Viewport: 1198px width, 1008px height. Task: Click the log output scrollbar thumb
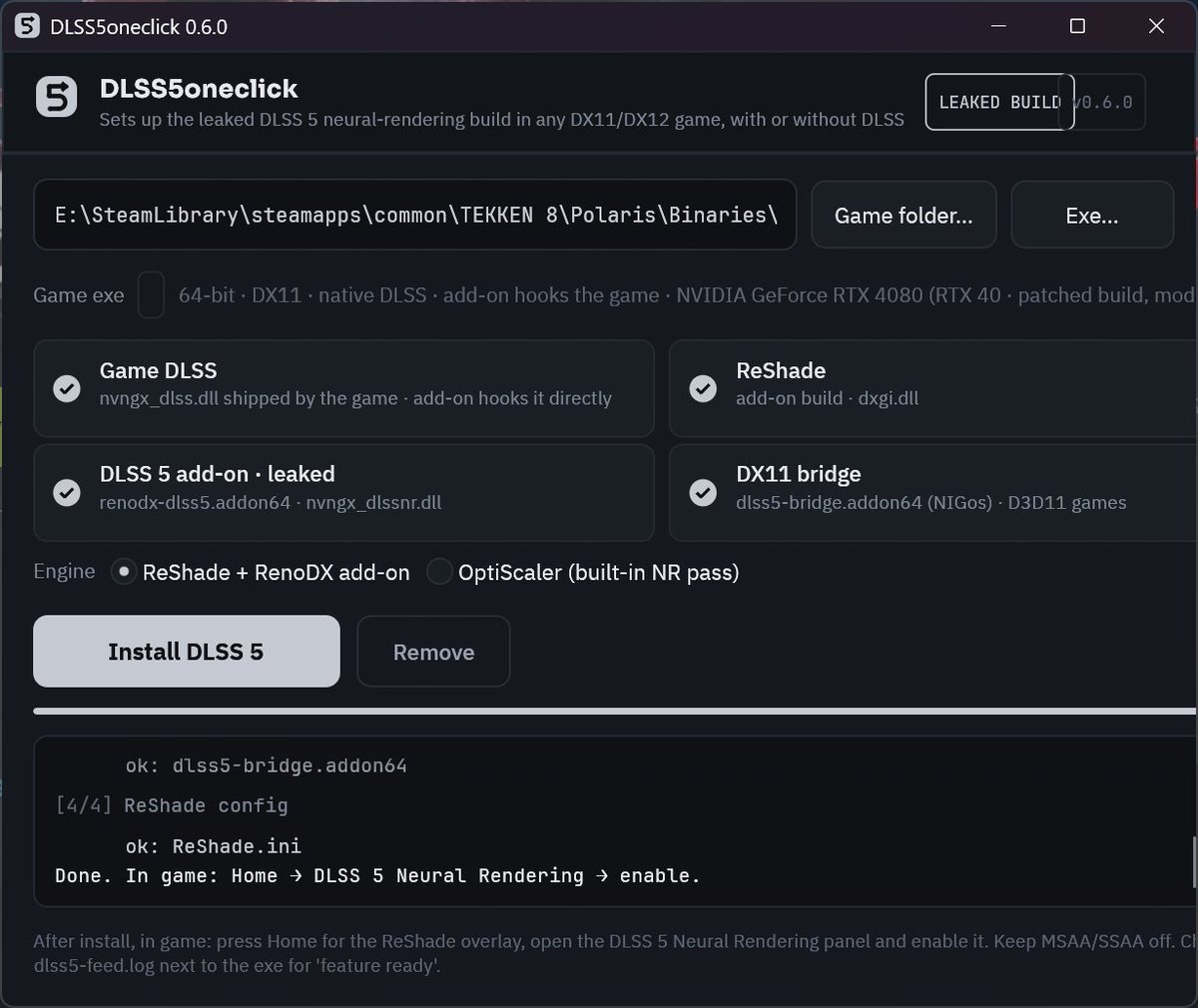point(1193,862)
